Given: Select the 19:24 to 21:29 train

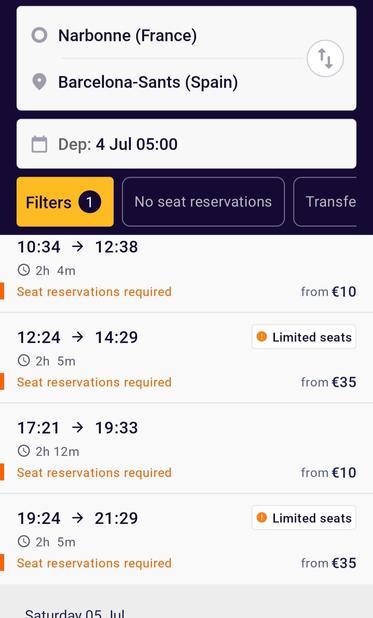Looking at the screenshot, I should 186,538.
